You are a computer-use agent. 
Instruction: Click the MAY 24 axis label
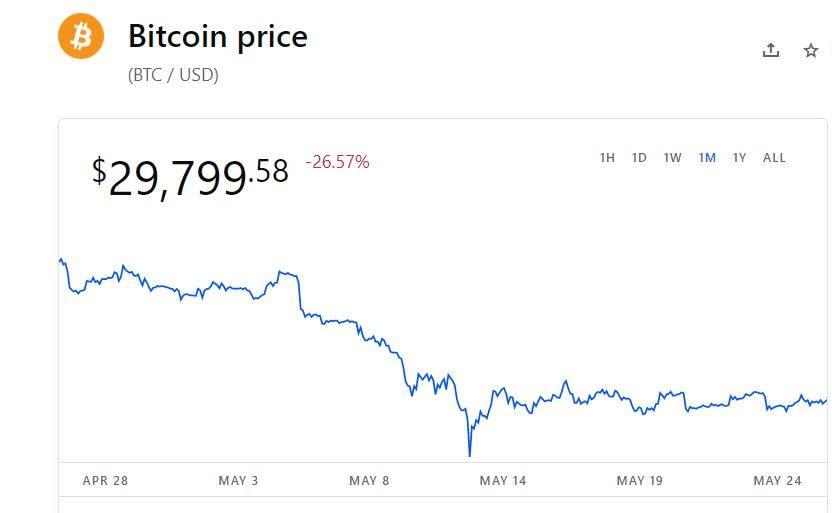pos(777,481)
